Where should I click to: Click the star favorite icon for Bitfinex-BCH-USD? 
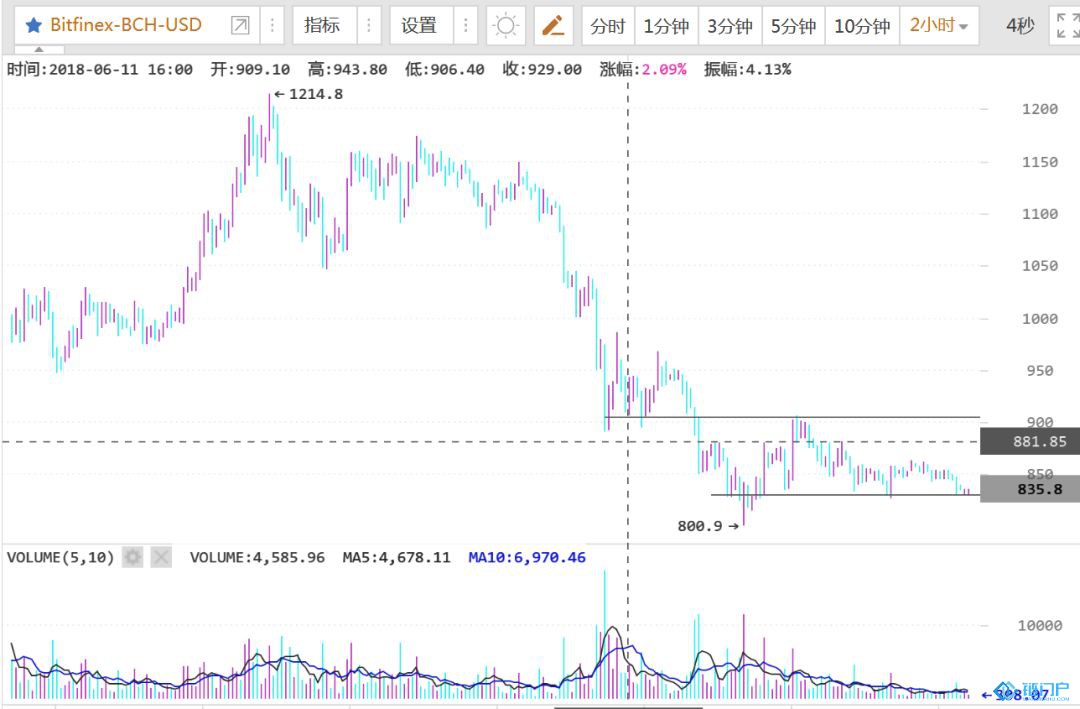coord(33,26)
